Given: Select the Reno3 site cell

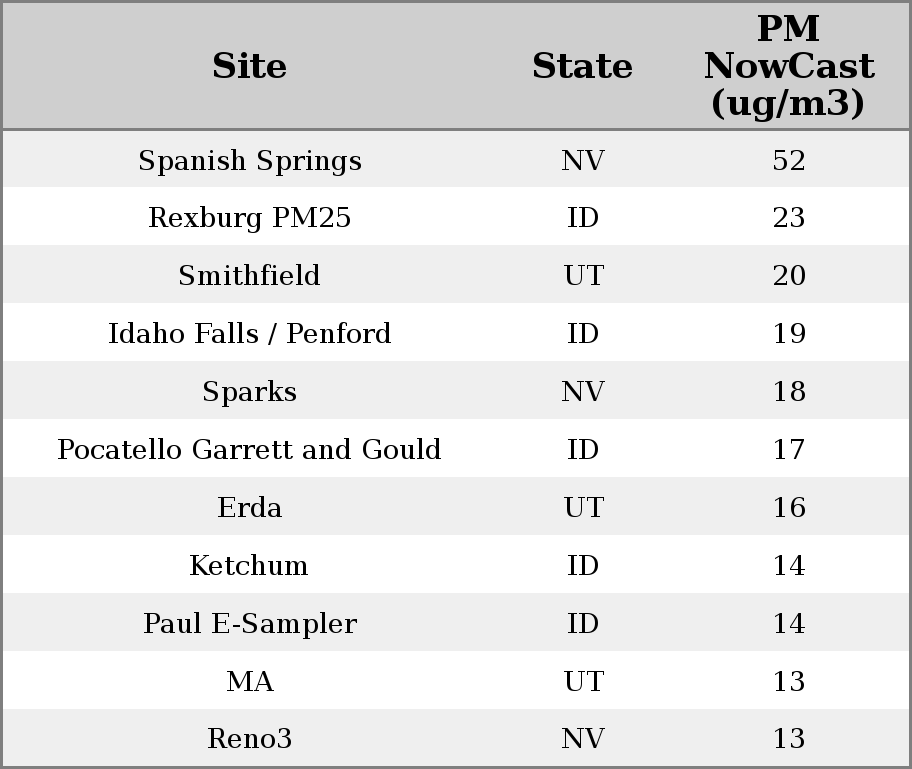Looking at the screenshot, I should [249, 739].
